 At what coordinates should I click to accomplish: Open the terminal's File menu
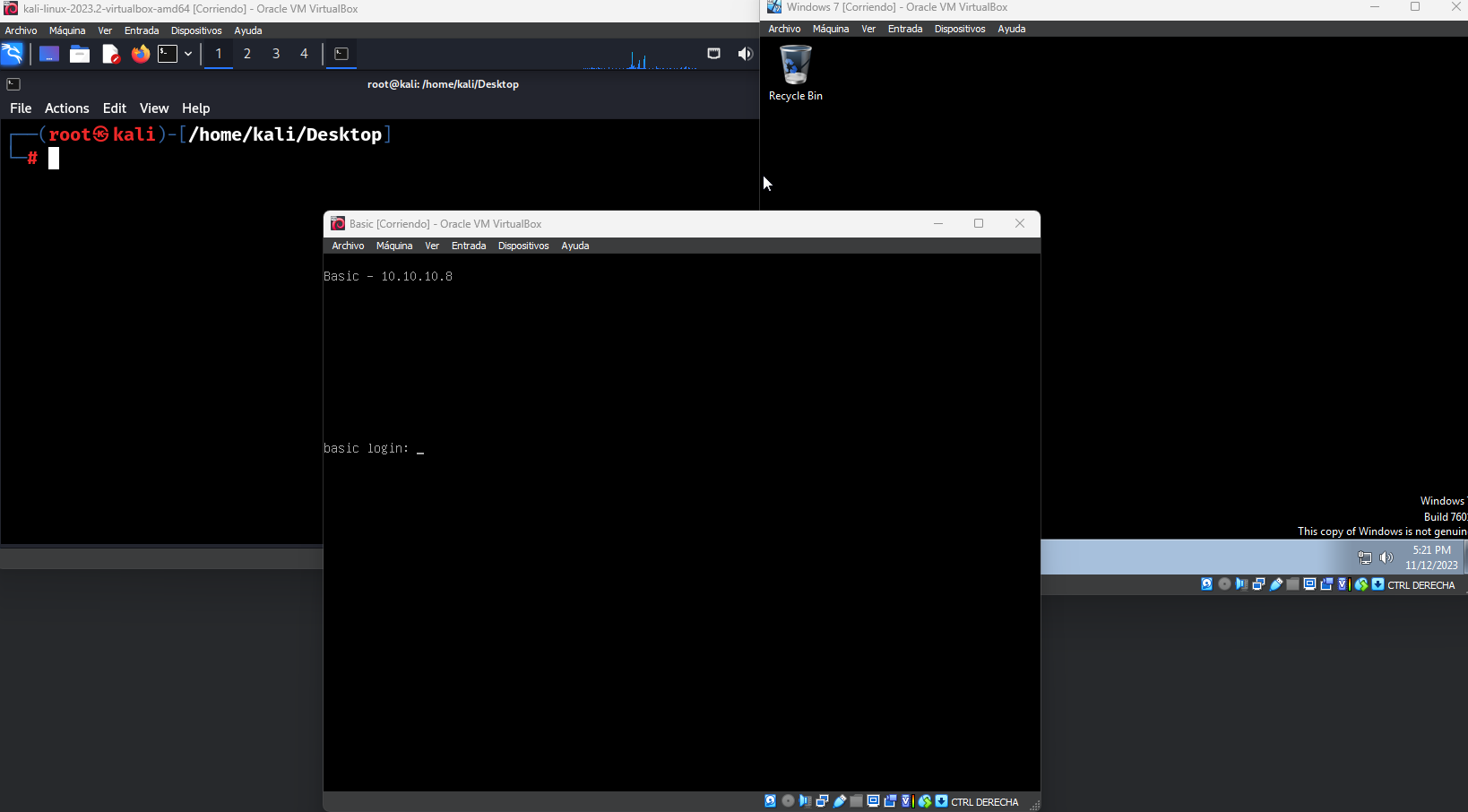pos(21,108)
